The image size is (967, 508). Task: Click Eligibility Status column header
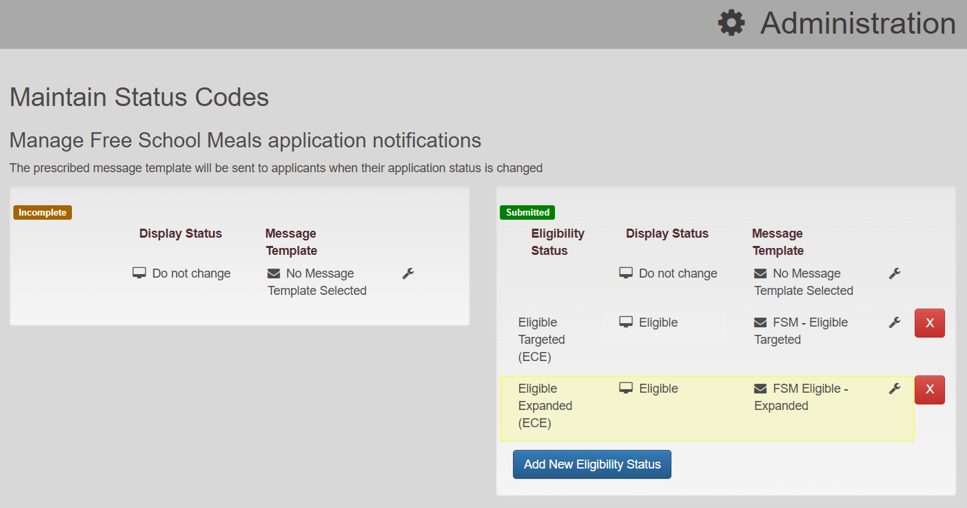click(558, 242)
